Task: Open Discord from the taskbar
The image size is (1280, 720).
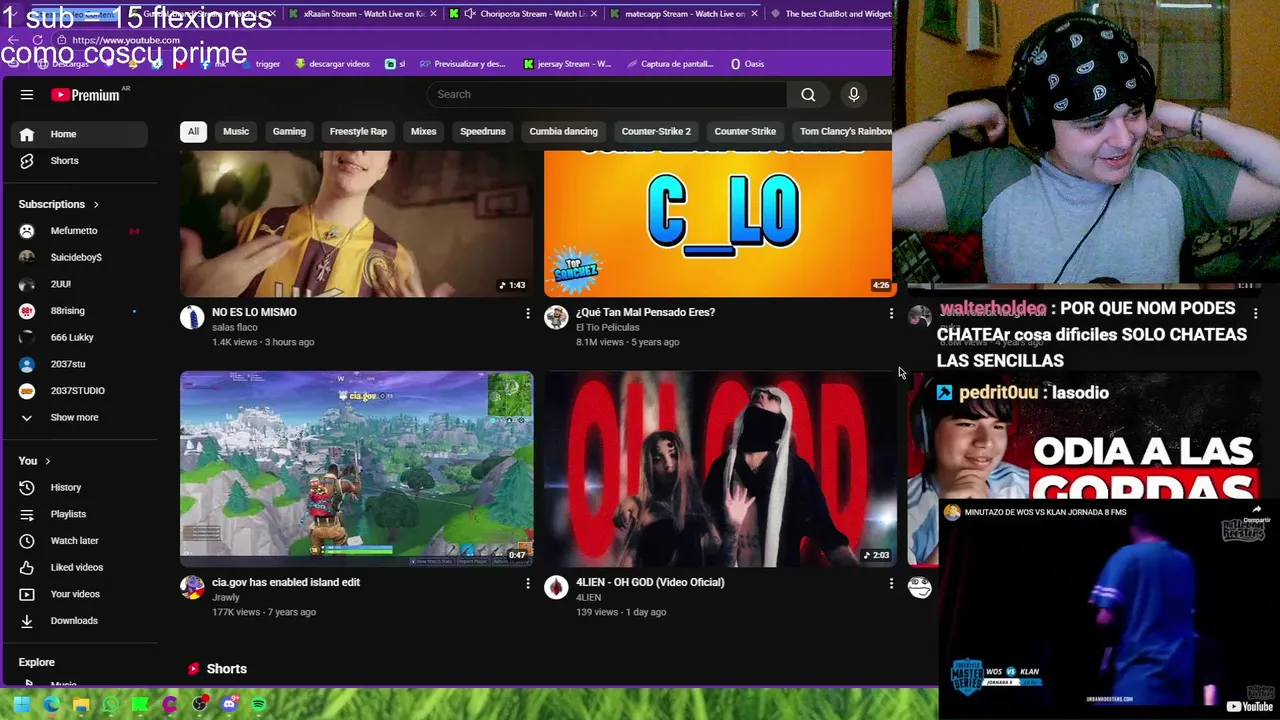Action: (x=229, y=705)
